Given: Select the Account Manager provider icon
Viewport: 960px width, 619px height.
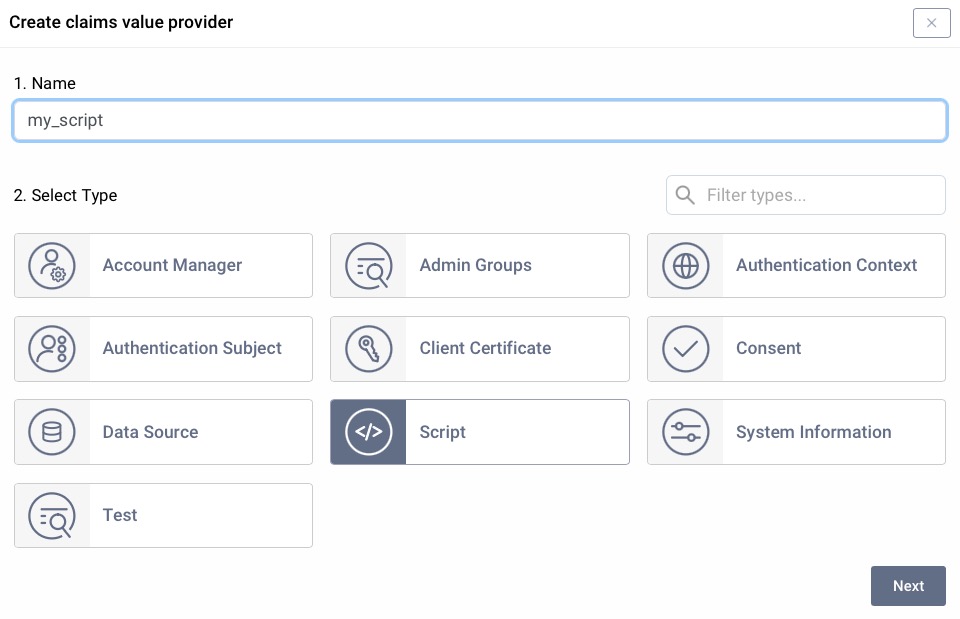Looking at the screenshot, I should coord(52,265).
